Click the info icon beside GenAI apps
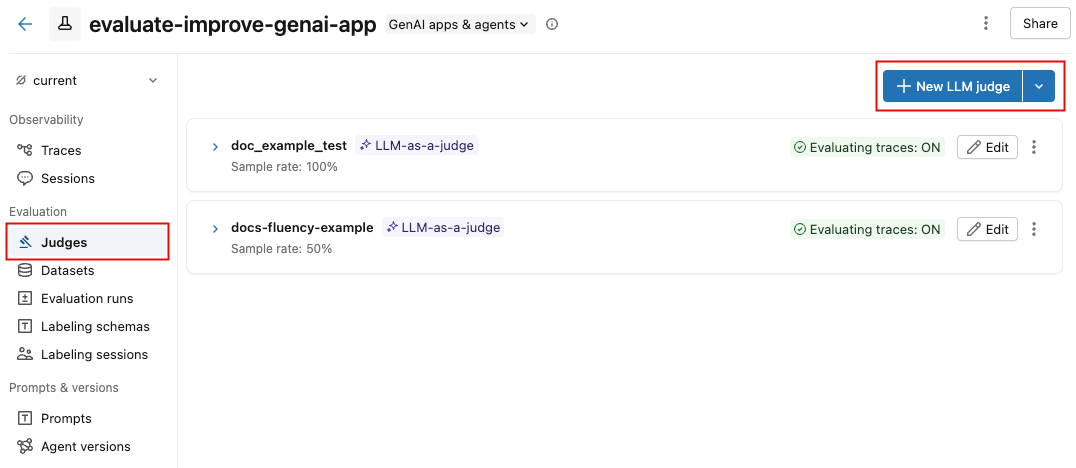 [552, 24]
